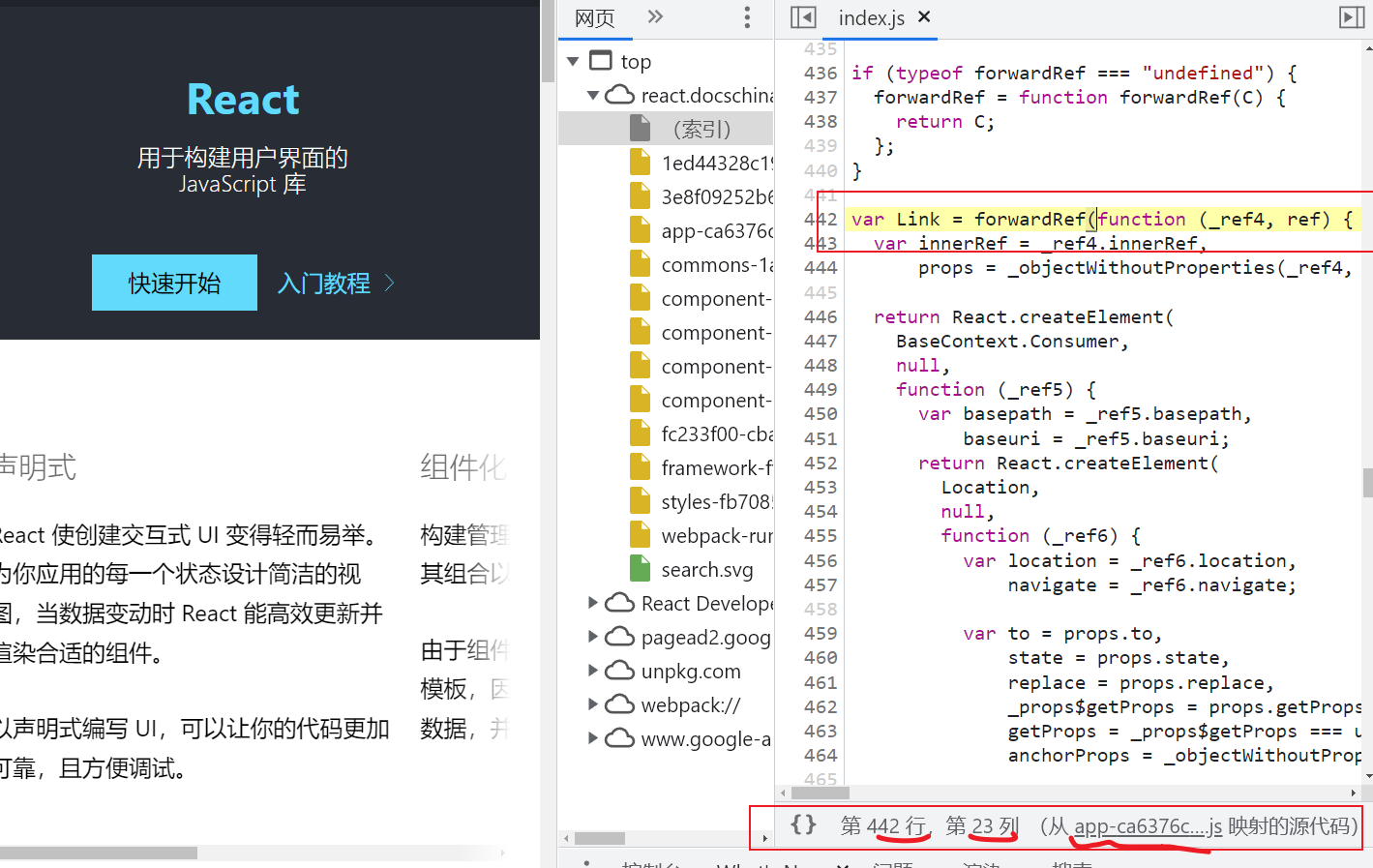Expand the webpack:// source node
This screenshot has height=868, width=1373.
[x=593, y=704]
